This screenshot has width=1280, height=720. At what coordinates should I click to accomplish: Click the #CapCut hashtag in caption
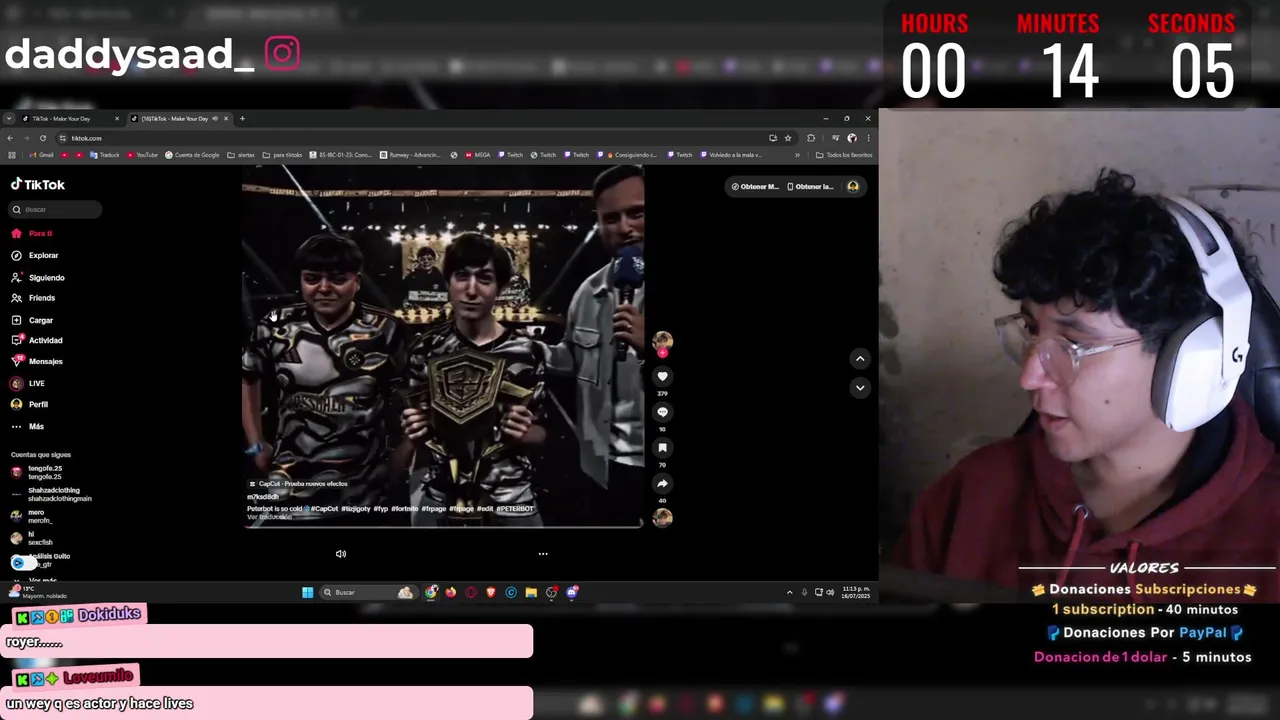click(x=324, y=508)
